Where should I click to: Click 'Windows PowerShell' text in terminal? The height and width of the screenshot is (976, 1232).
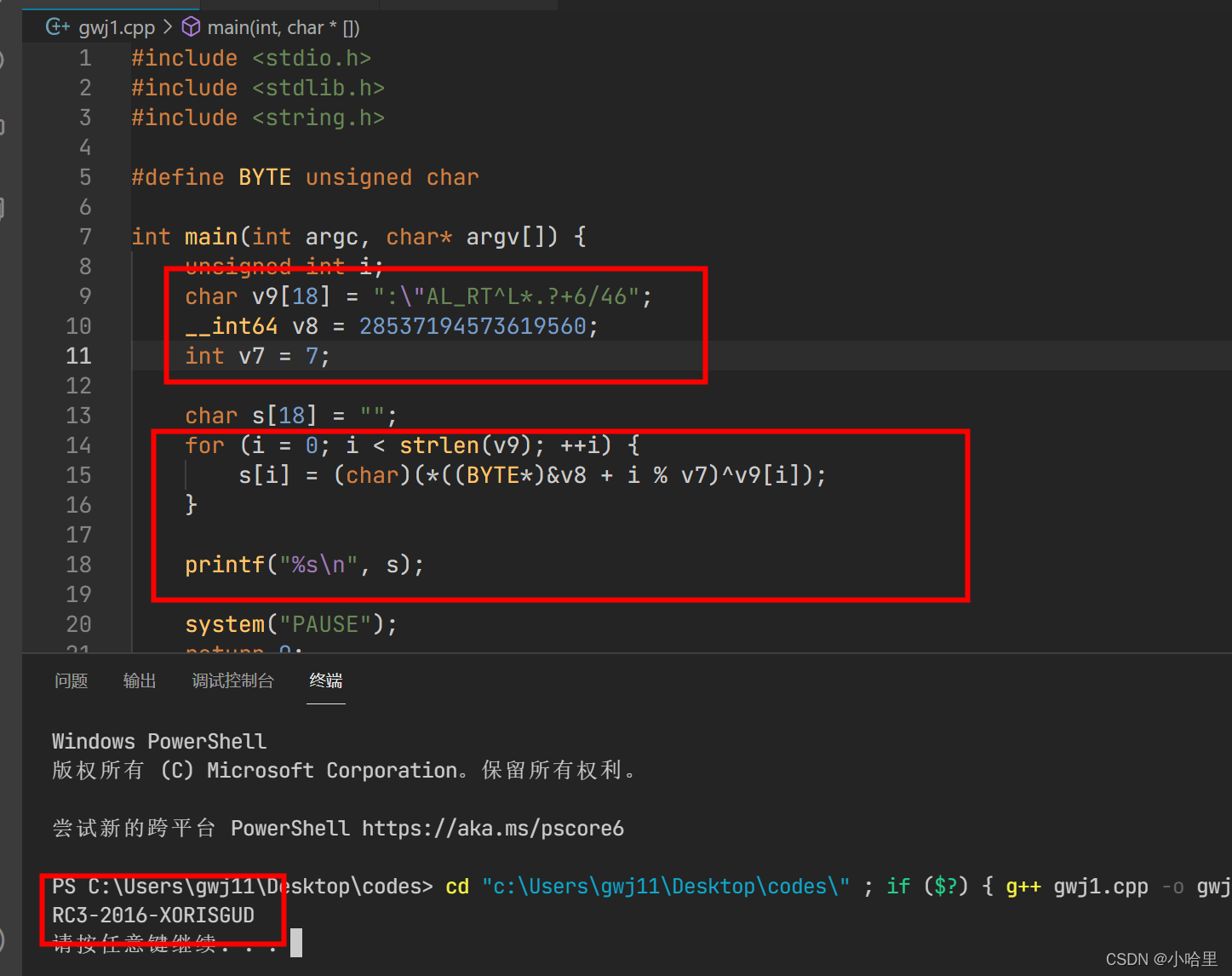159,741
